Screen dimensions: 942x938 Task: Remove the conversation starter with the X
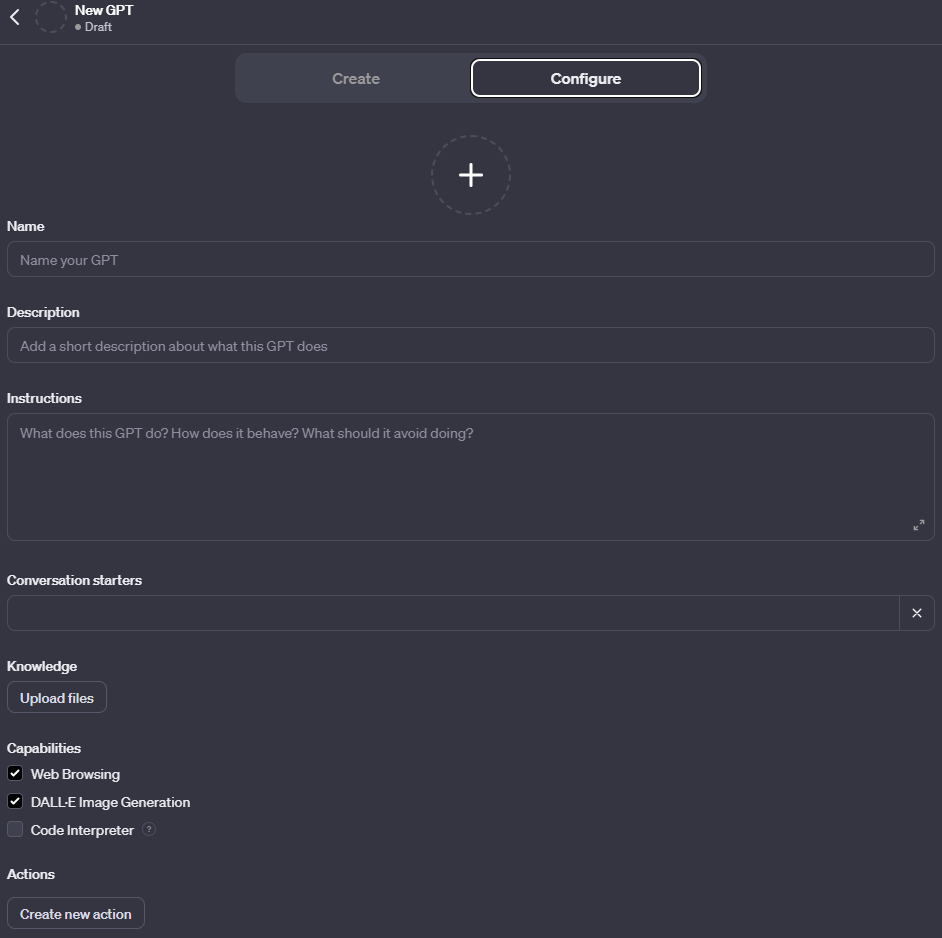(x=917, y=613)
